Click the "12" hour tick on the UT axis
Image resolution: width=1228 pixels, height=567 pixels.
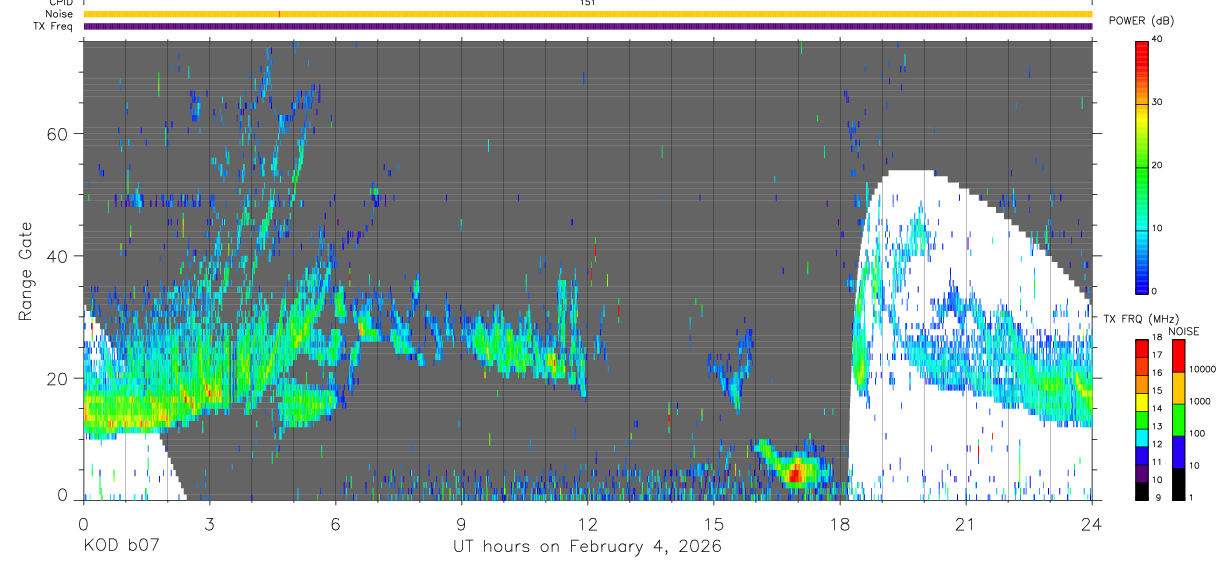coord(587,523)
